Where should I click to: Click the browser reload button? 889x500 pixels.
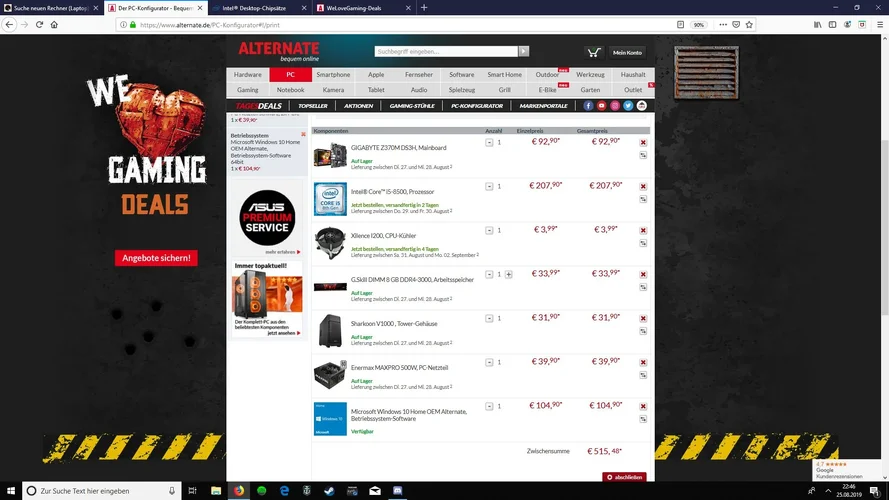click(39, 24)
